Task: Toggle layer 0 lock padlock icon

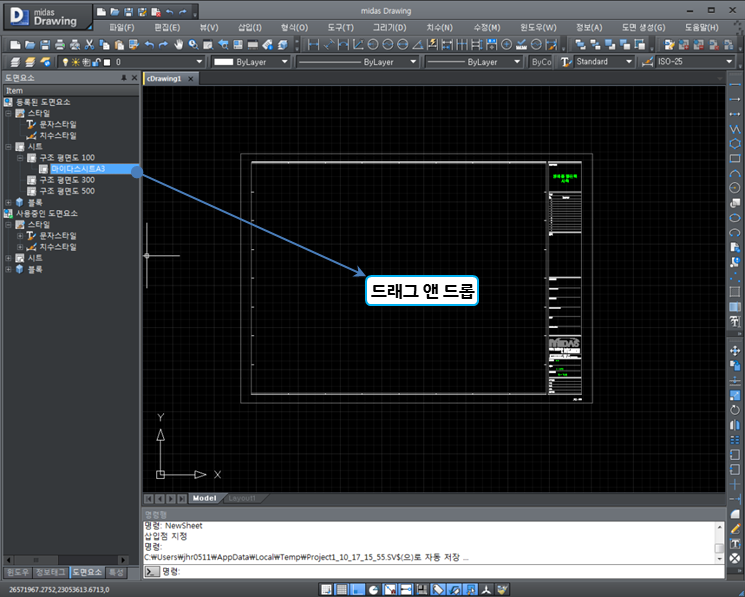Action: click(97, 62)
